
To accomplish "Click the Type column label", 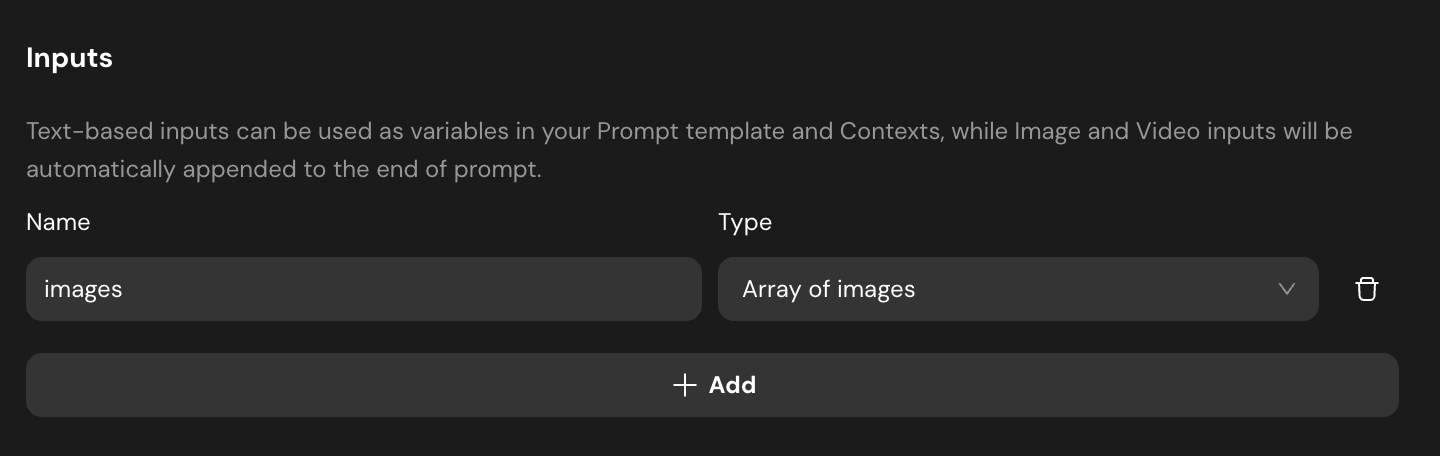I will tap(745, 222).
